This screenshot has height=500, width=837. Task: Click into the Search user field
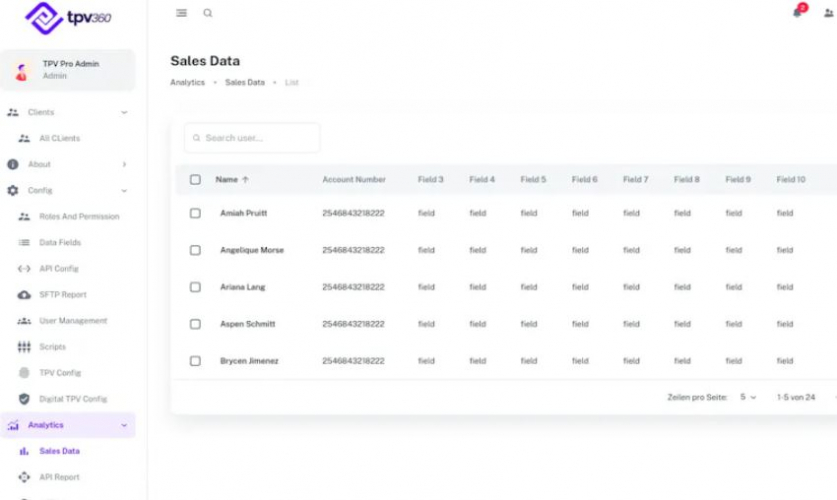coord(252,138)
